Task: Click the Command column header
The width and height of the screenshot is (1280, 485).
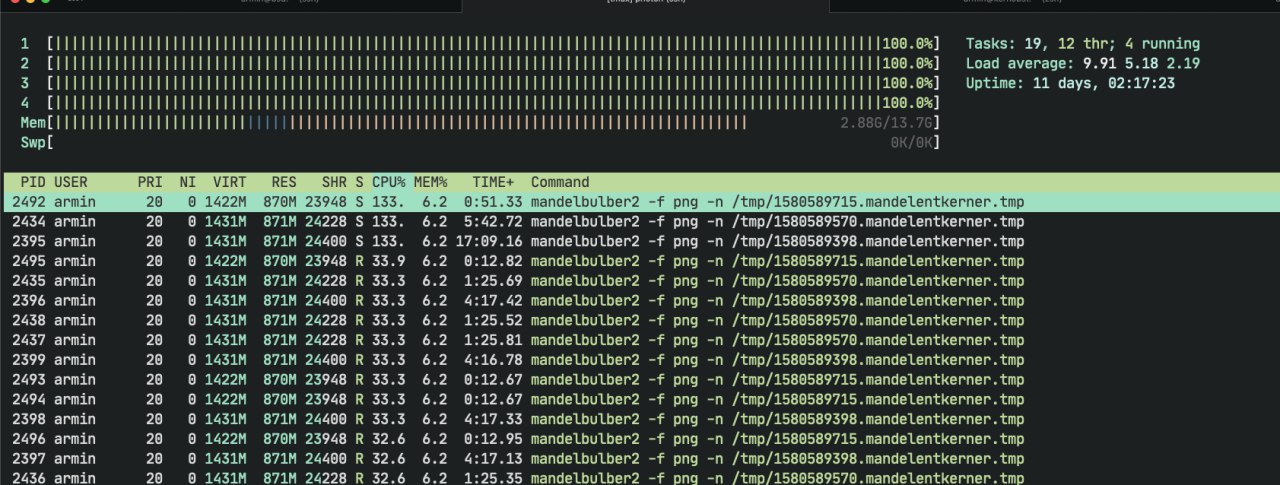Action: 560,183
